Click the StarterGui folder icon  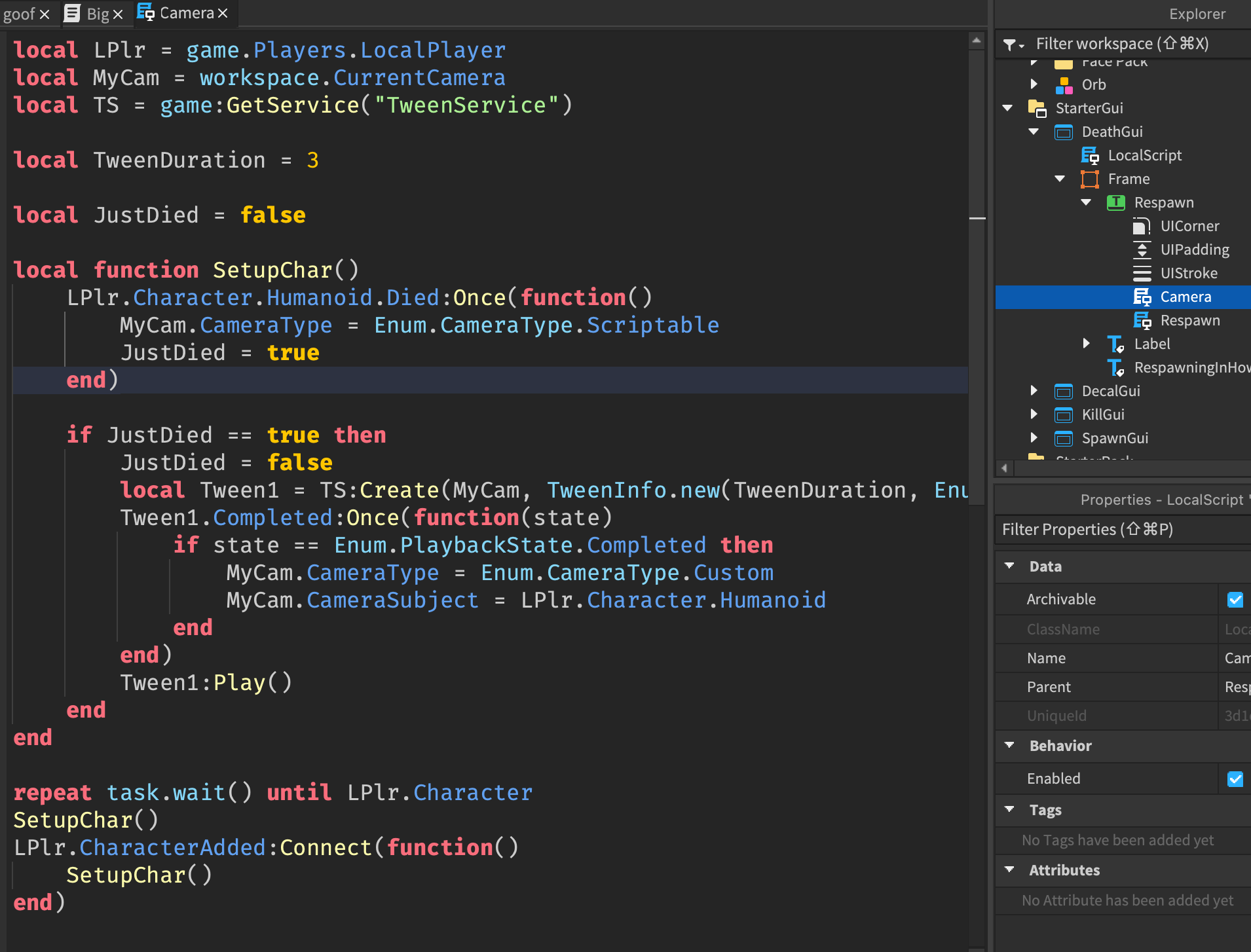[x=1037, y=108]
